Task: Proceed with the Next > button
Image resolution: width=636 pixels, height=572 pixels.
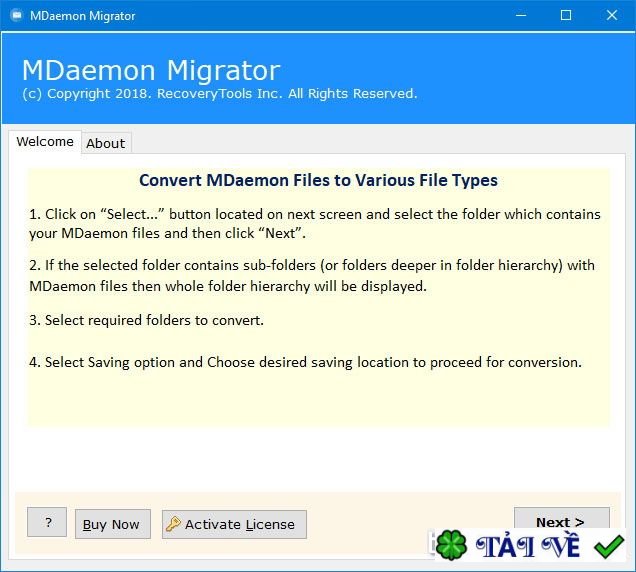Action: point(561,519)
